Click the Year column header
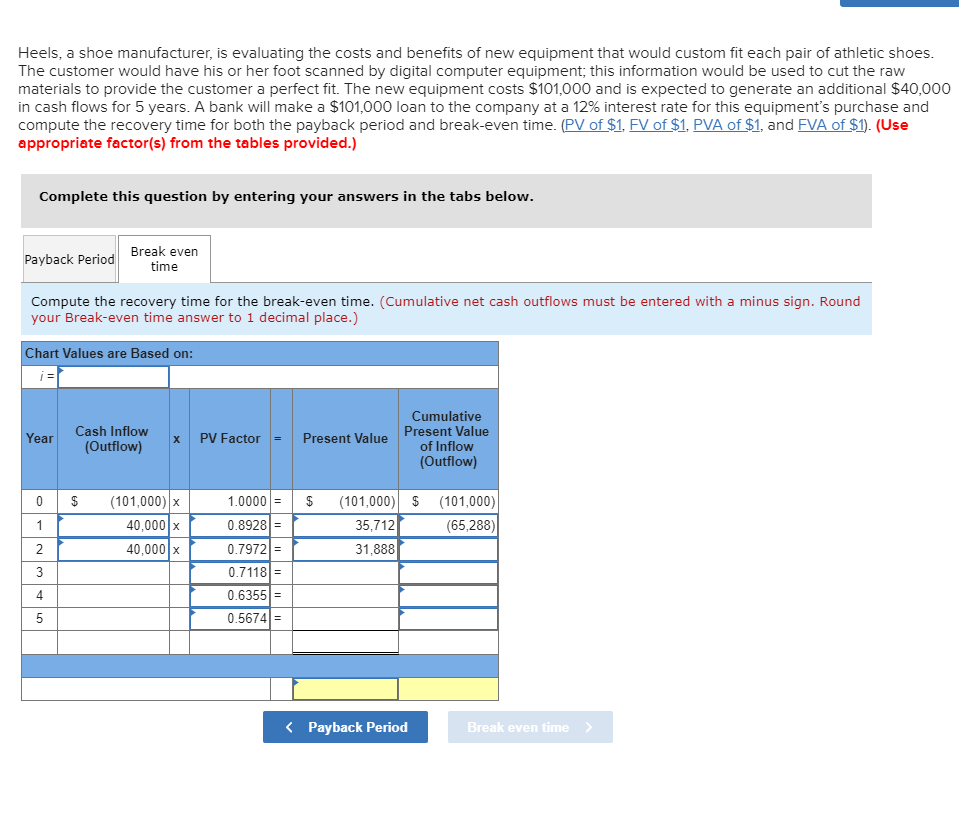The image size is (959, 823). (39, 438)
